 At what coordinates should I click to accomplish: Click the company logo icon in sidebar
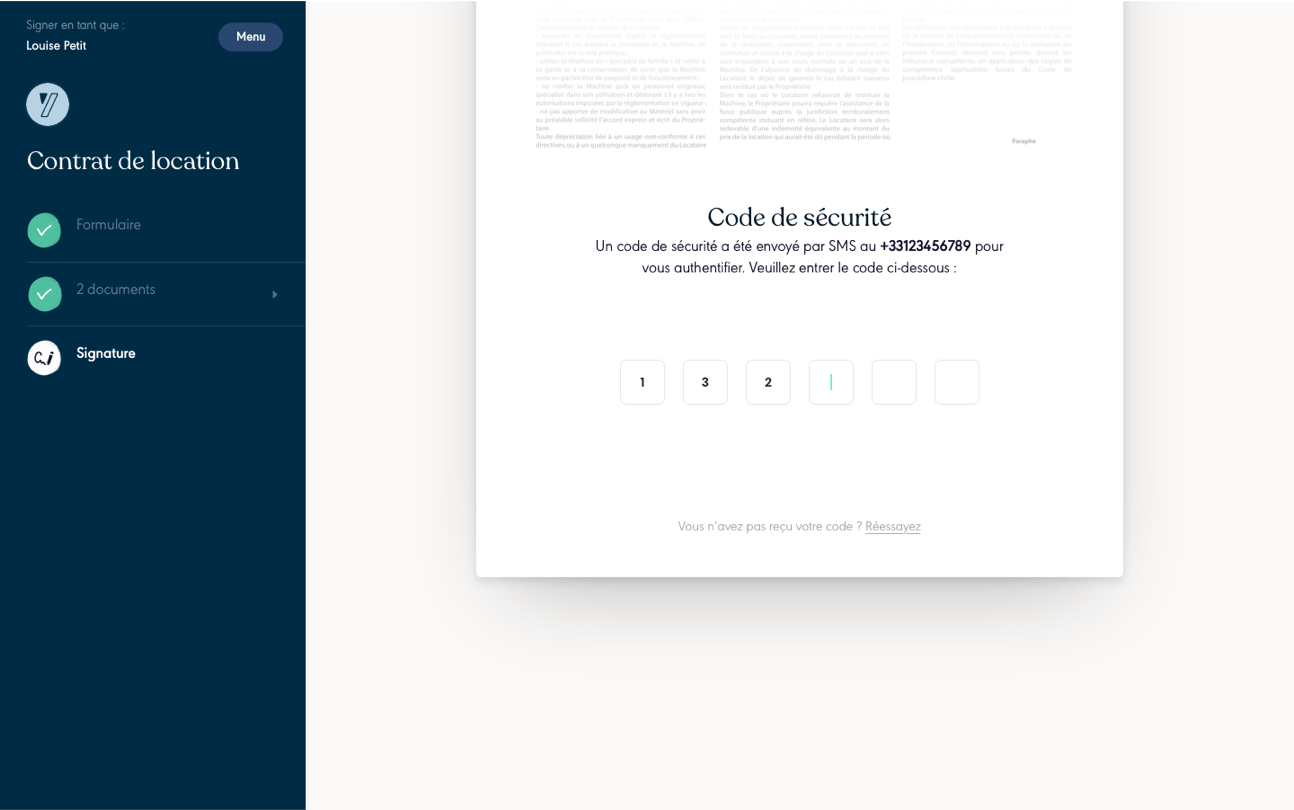(47, 104)
